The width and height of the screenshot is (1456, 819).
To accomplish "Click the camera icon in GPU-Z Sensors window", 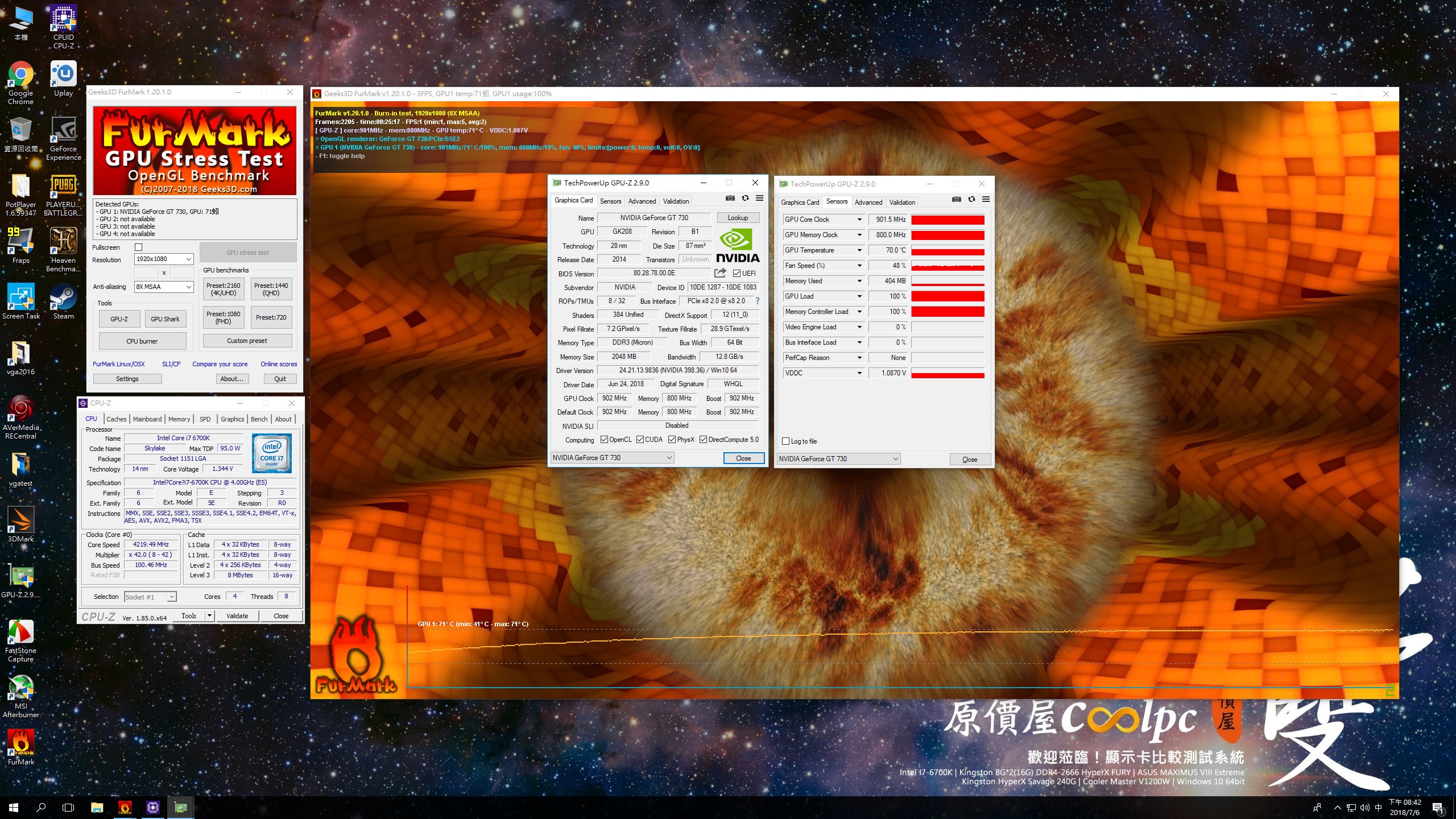I will click(x=956, y=200).
